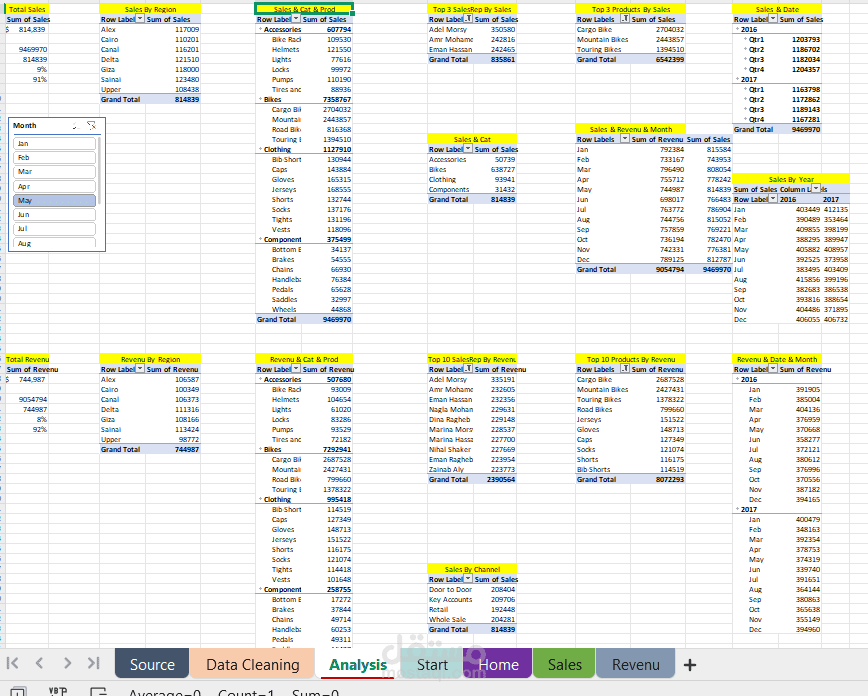Viewport: 868px width, 696px height.
Task: Add a new sheet with the plus icon
Action: point(690,664)
